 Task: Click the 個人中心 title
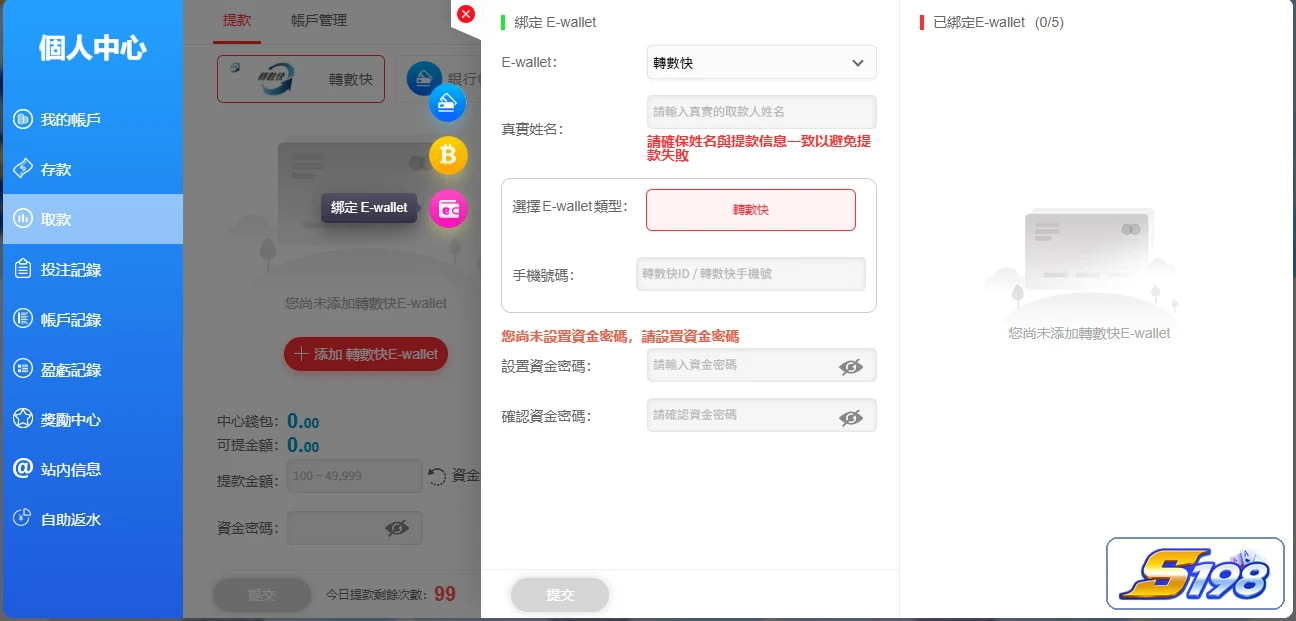pyautogui.click(x=93, y=47)
